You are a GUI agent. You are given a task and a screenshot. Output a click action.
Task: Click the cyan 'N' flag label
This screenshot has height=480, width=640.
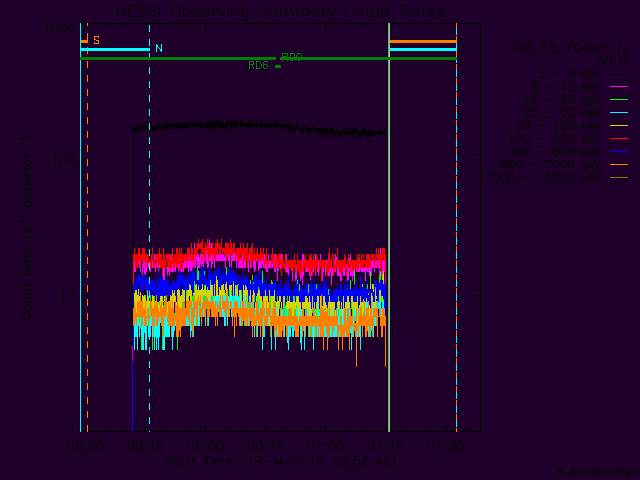point(159,48)
